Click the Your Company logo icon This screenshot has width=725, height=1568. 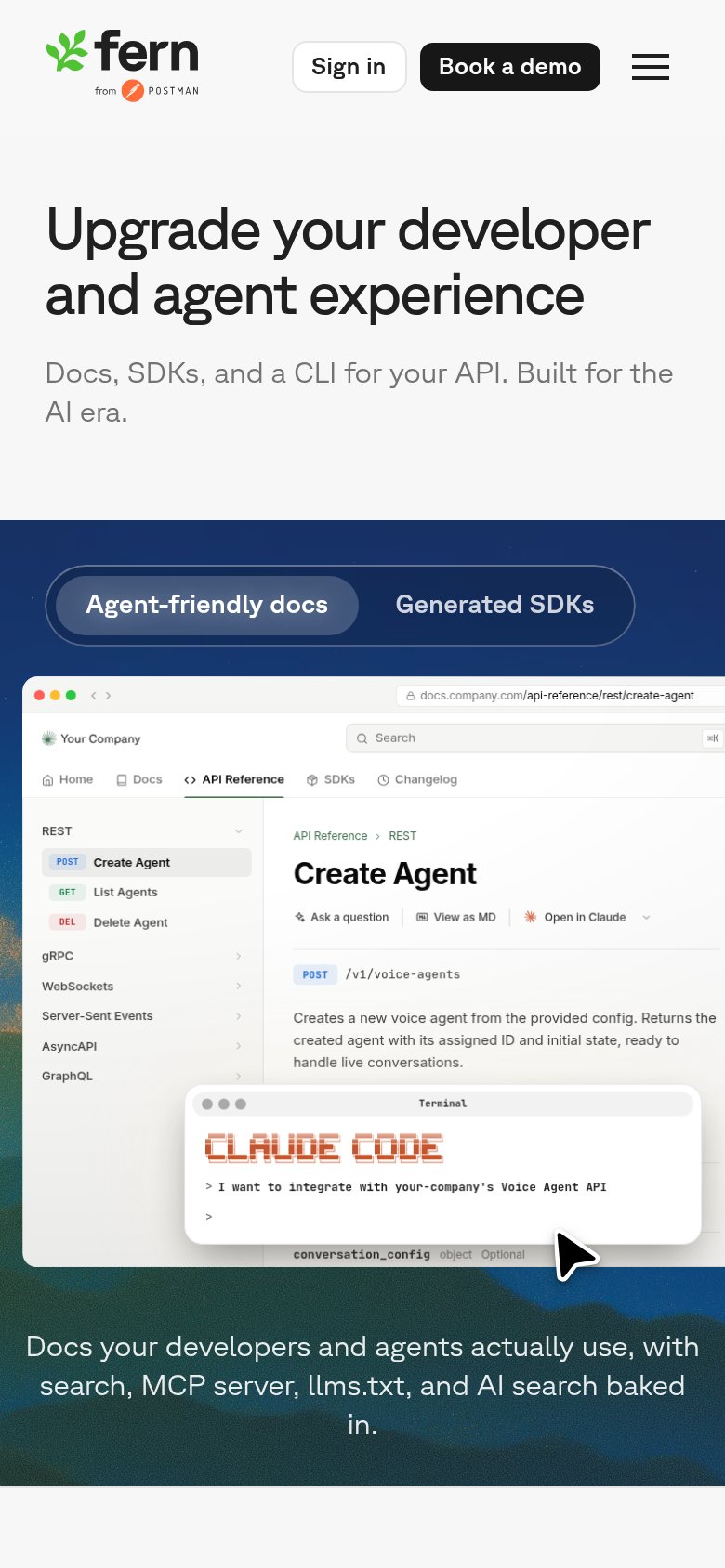(49, 738)
